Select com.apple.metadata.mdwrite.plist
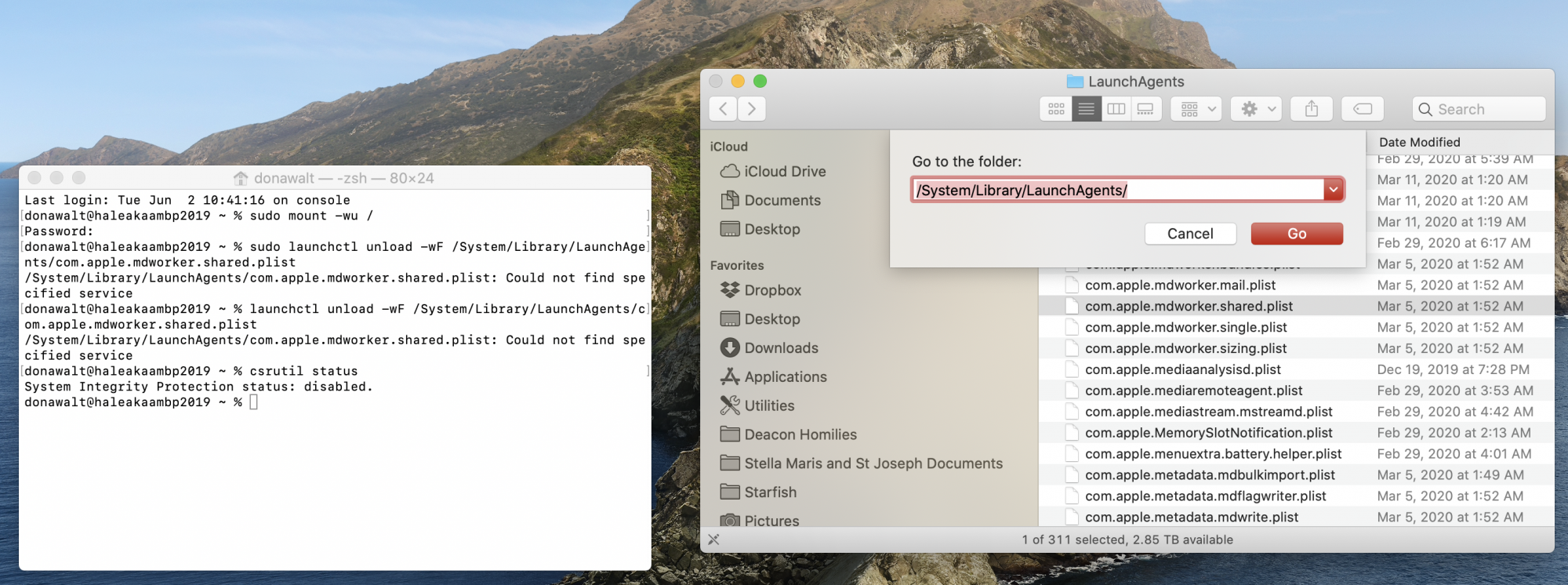The height and width of the screenshot is (585, 1568). [x=1192, y=518]
